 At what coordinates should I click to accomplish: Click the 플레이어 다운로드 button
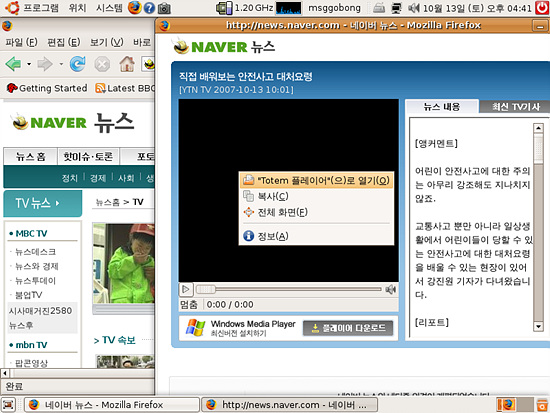[348, 328]
